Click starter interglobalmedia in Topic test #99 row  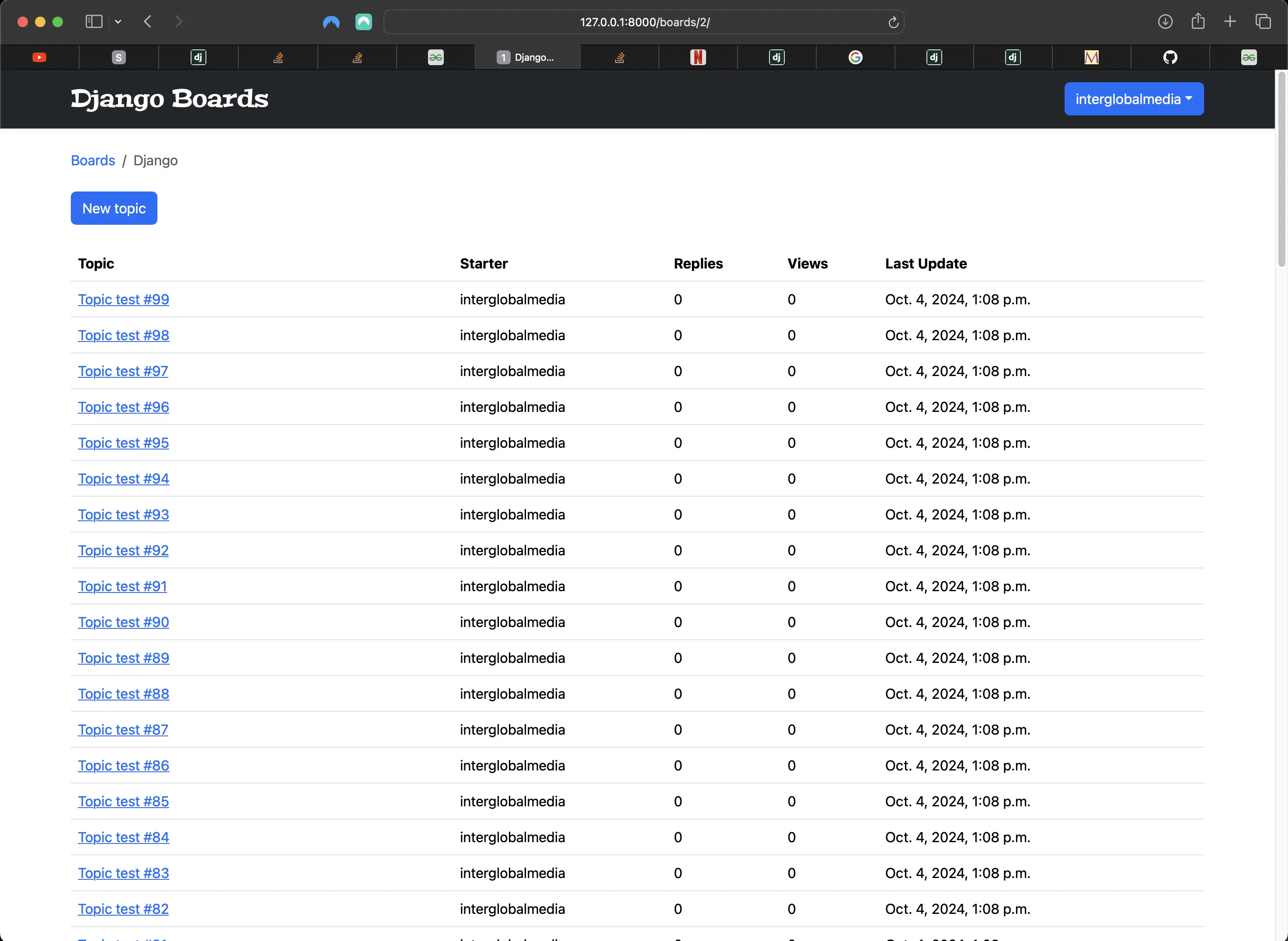[x=512, y=299]
